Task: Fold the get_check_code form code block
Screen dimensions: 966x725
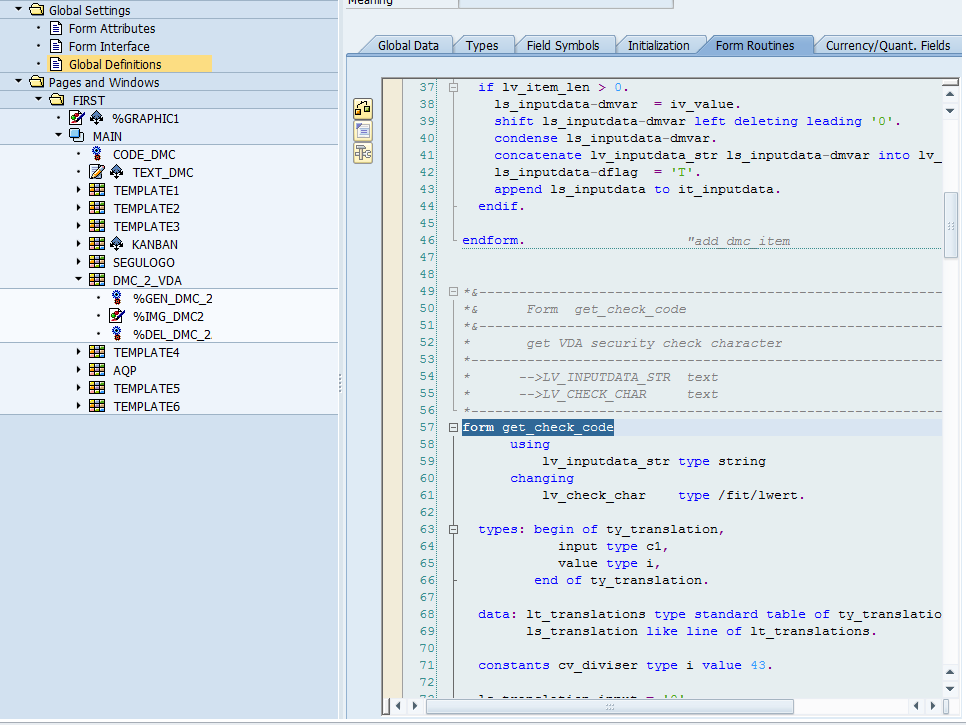Action: 453,428
